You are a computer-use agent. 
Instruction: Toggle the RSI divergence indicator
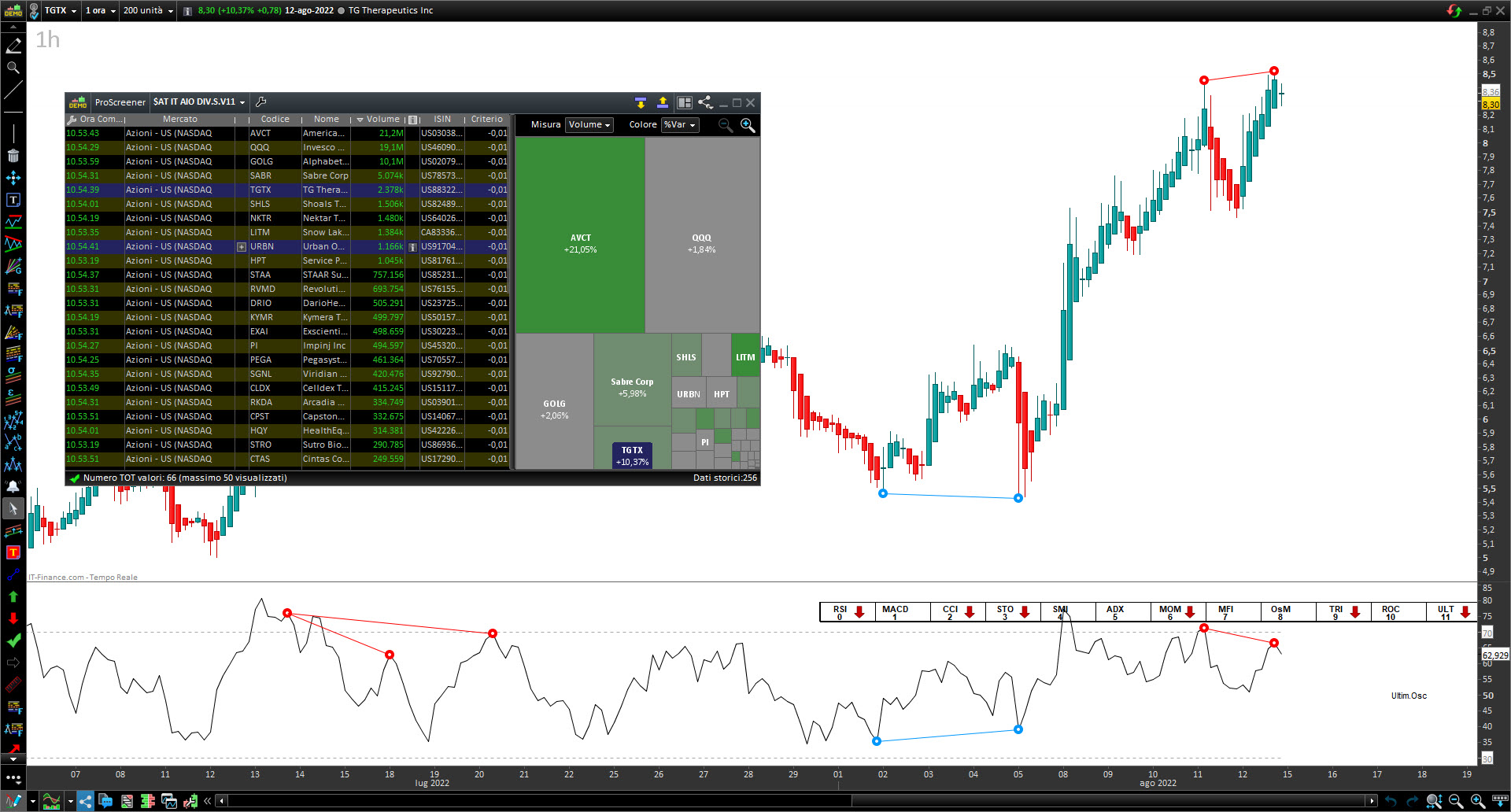point(847,612)
